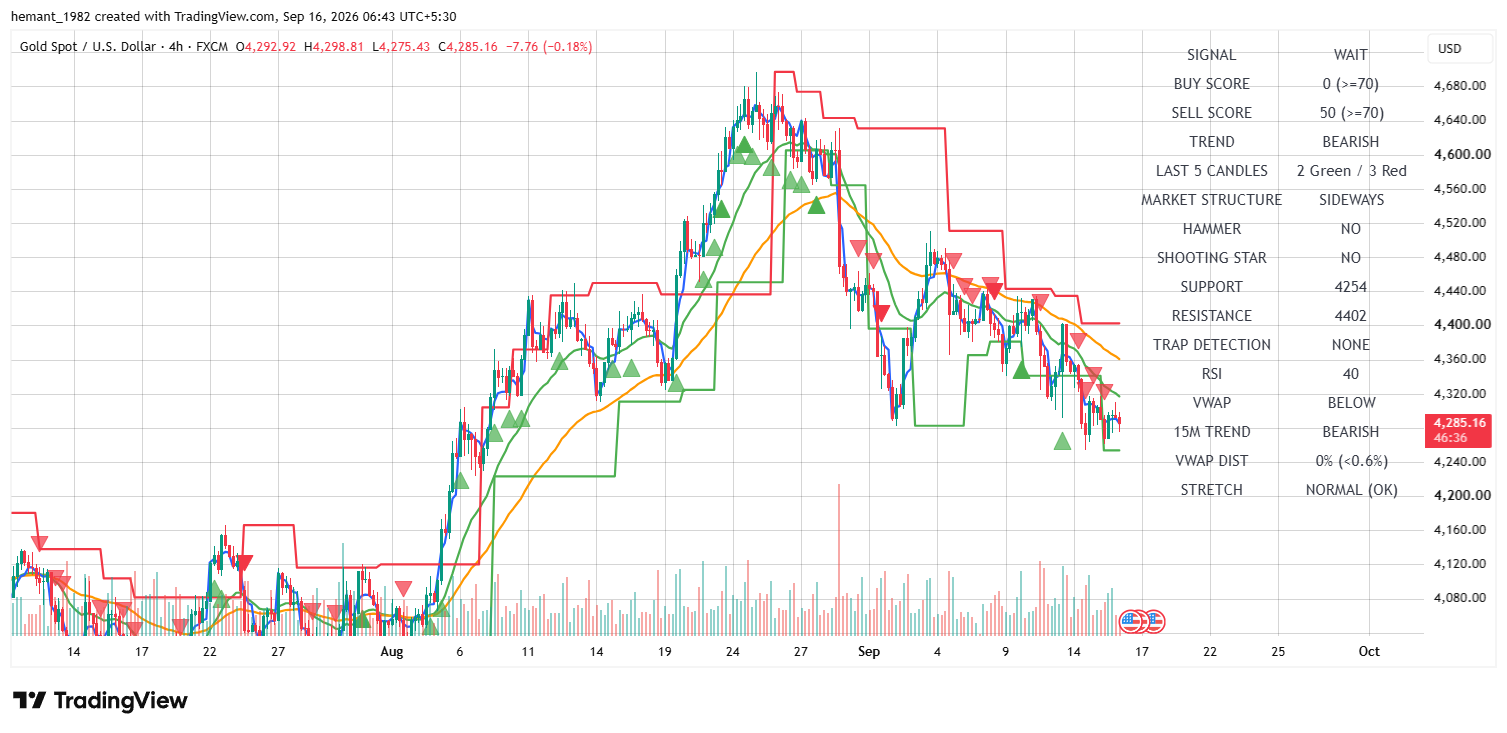
Task: Click the LAST 5 CANDLES label
Action: coord(1212,171)
